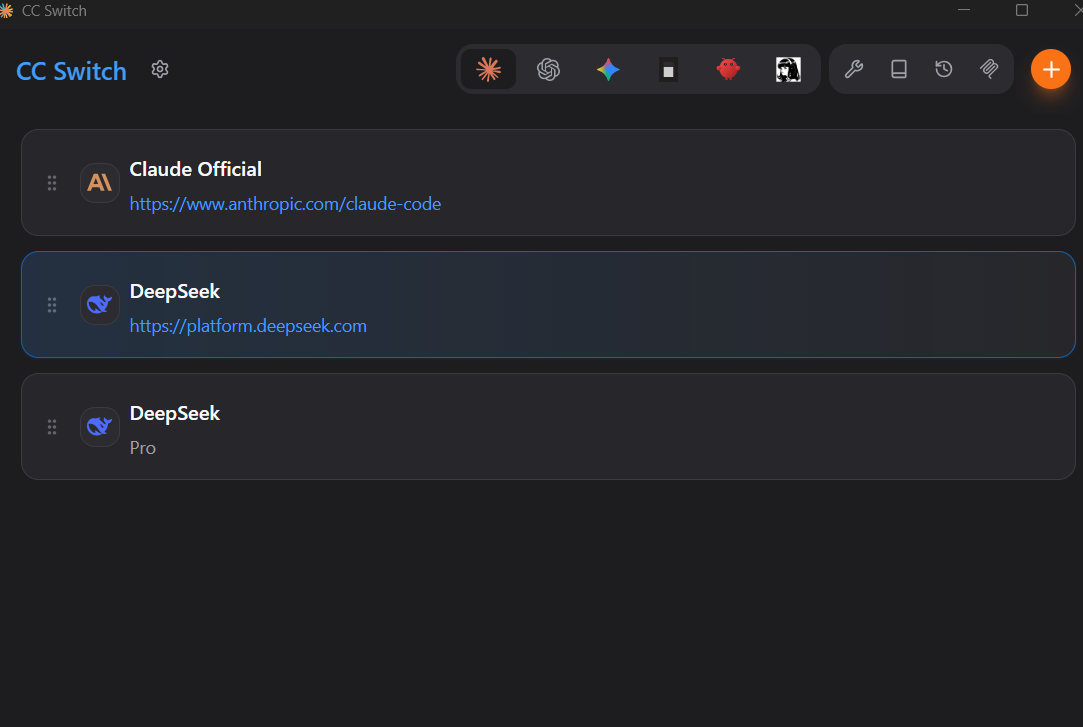The width and height of the screenshot is (1083, 727).
Task: Click the blue CC Switch header title
Action: pyautogui.click(x=71, y=71)
